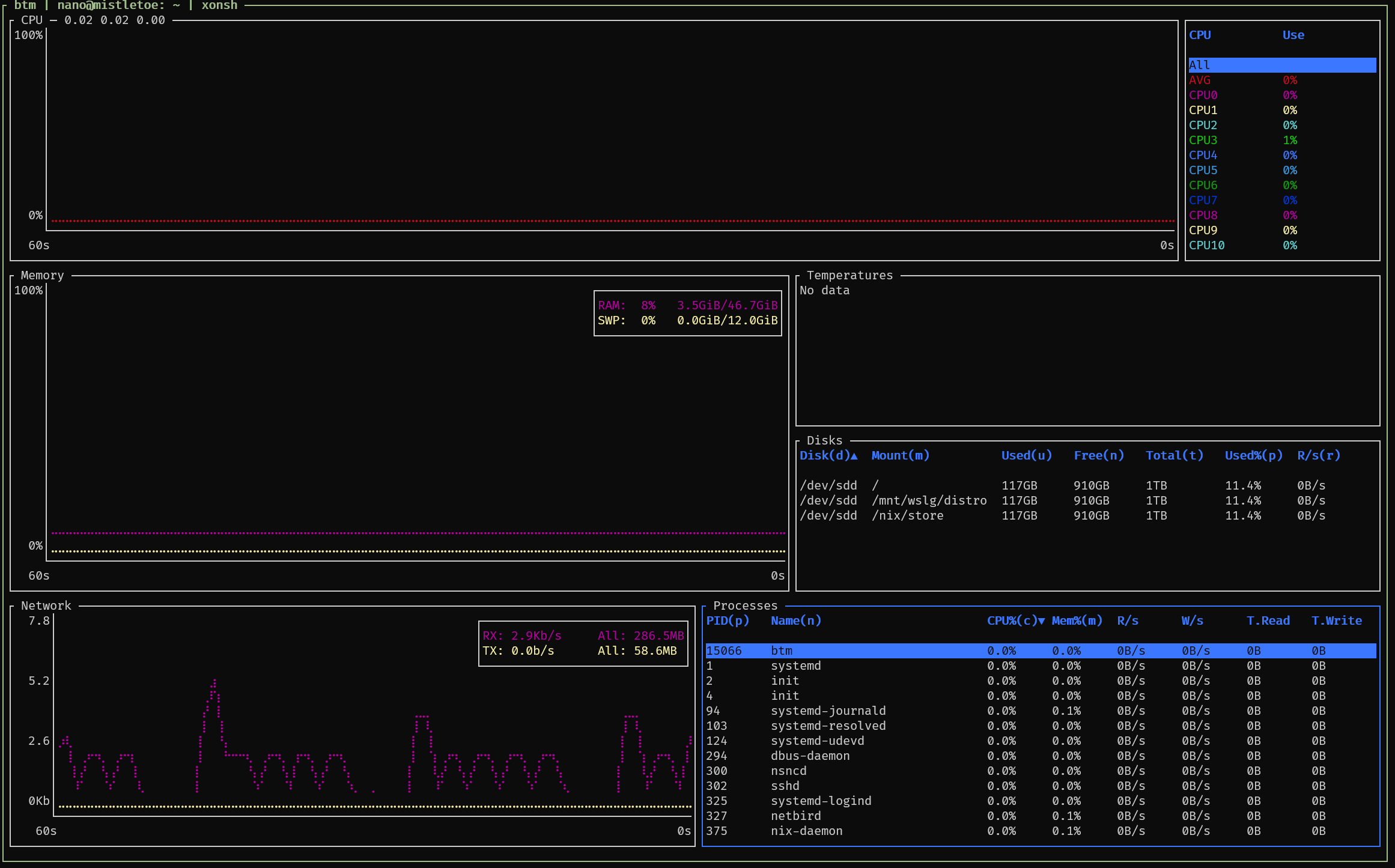Toggle the CPU3 entry in the CPU legend
Image resolution: width=1395 pixels, height=868 pixels.
[x=1203, y=140]
